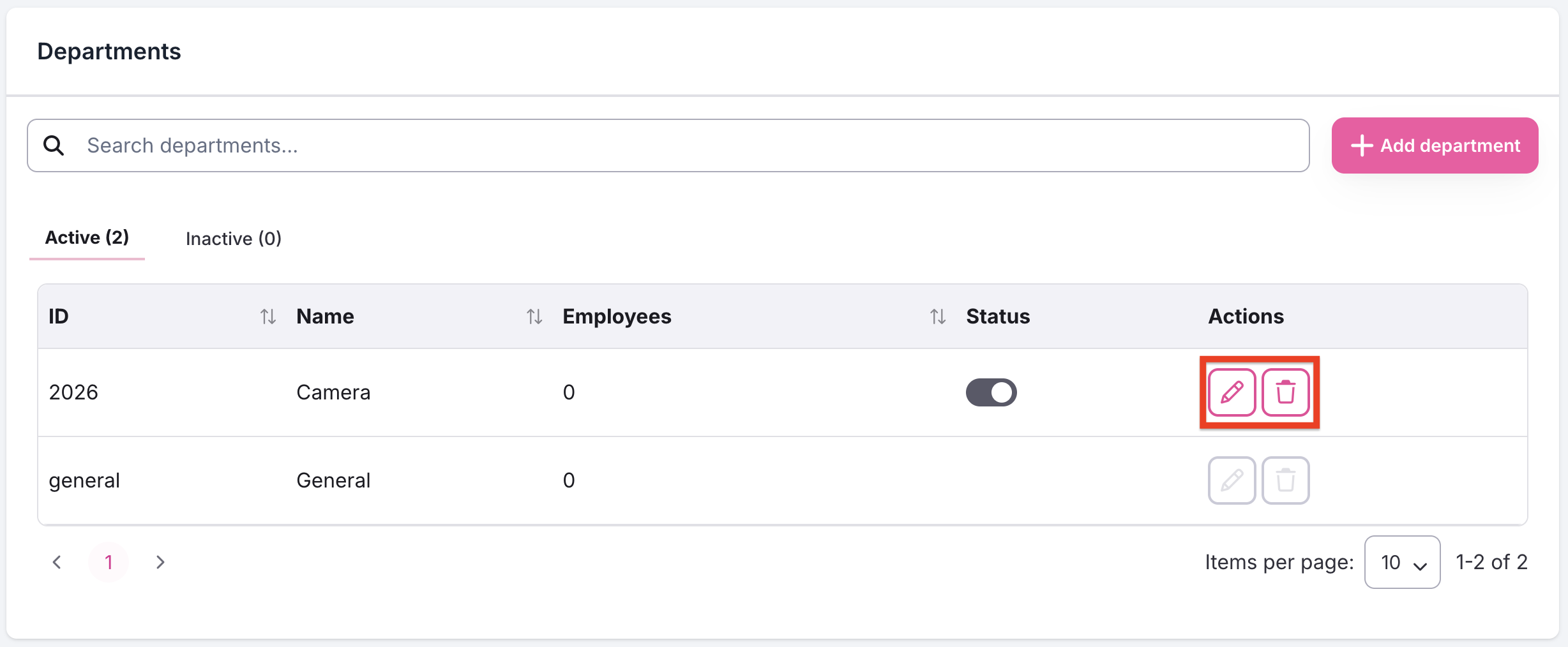Sort by Name column arrows
Viewport: 1568px width, 647px height.
click(x=534, y=316)
